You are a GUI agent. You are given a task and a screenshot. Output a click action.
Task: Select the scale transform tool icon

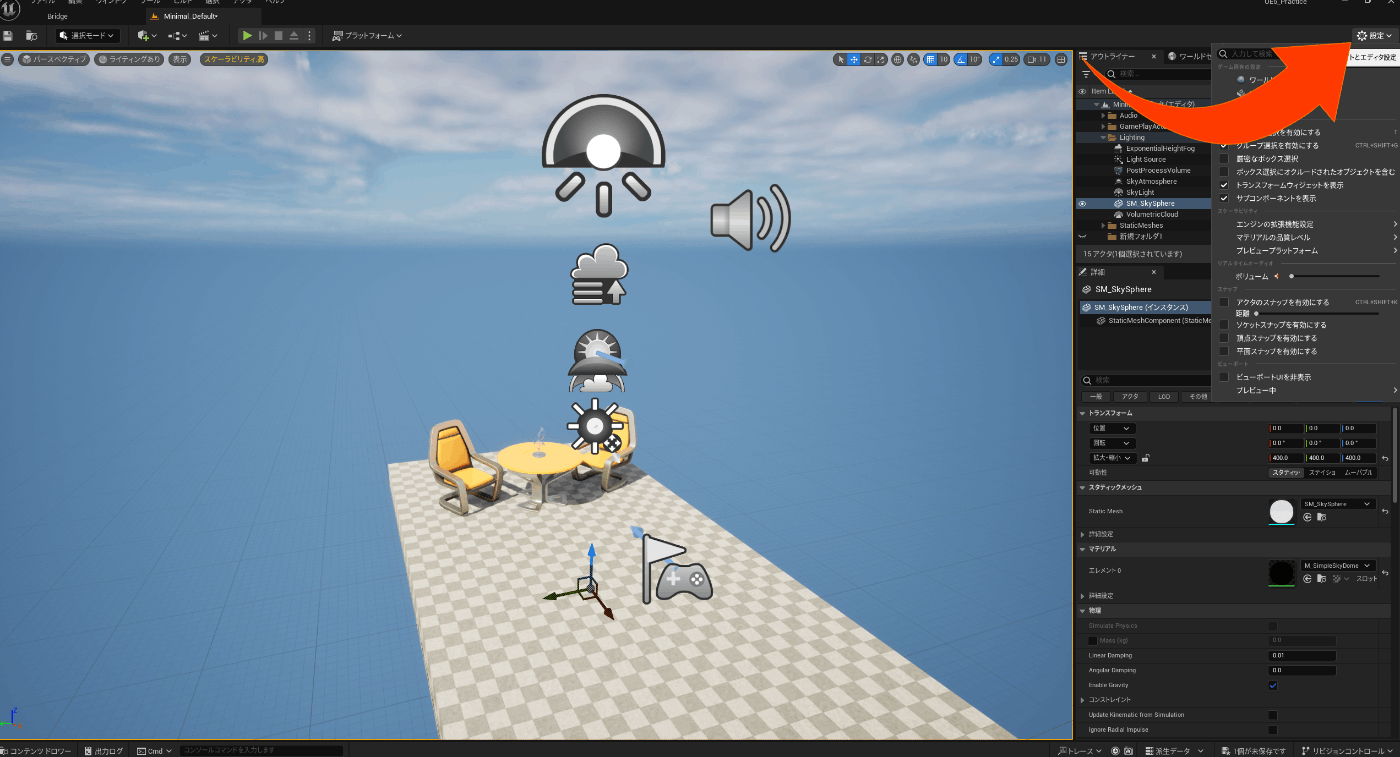[x=880, y=59]
